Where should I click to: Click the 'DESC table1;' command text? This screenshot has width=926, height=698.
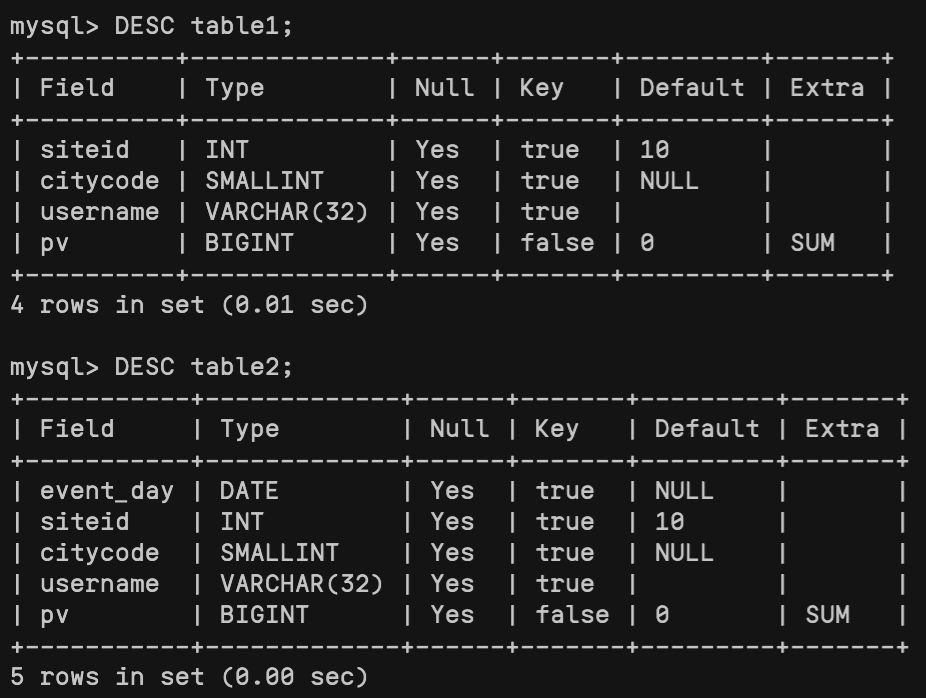point(204,26)
